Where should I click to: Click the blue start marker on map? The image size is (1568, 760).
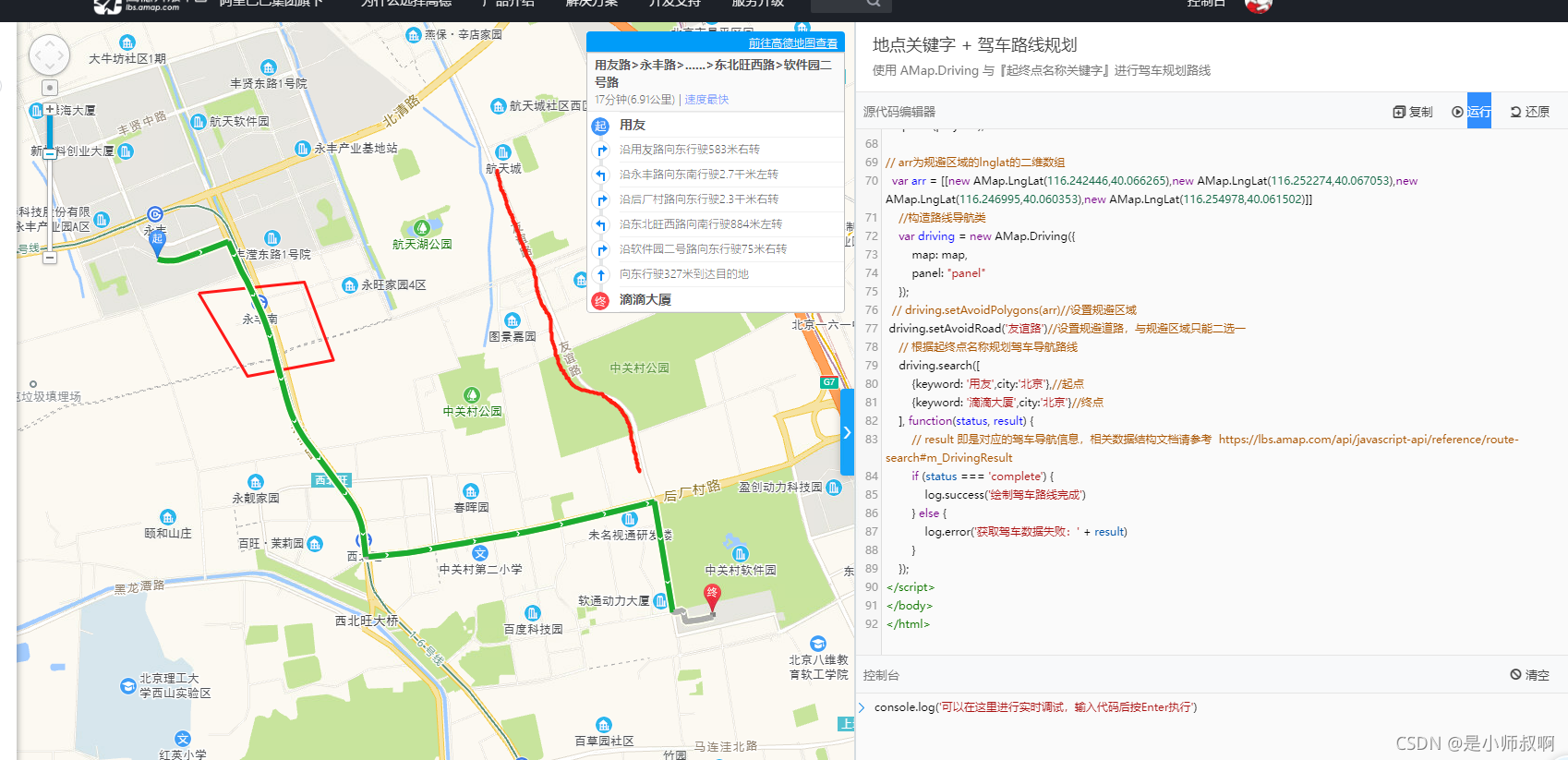pyautogui.click(x=157, y=242)
